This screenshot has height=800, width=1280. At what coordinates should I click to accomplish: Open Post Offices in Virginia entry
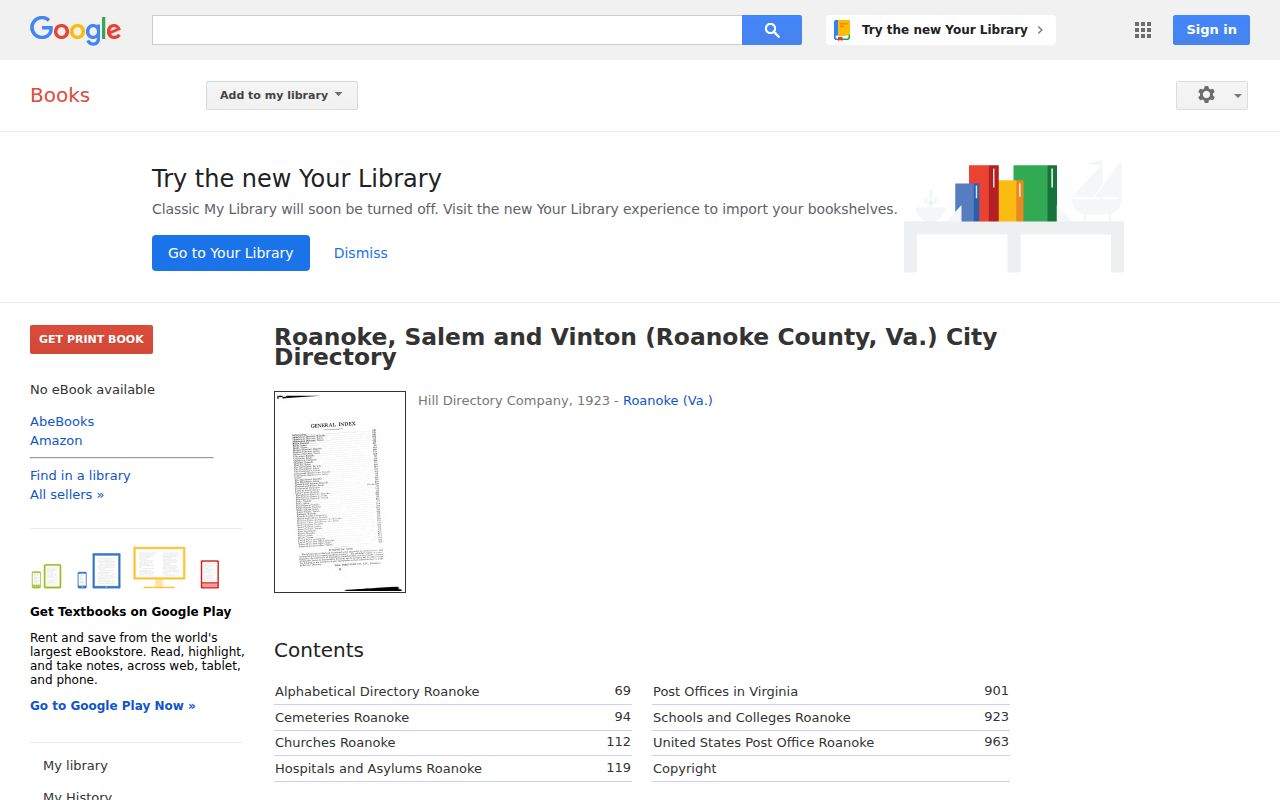(725, 691)
